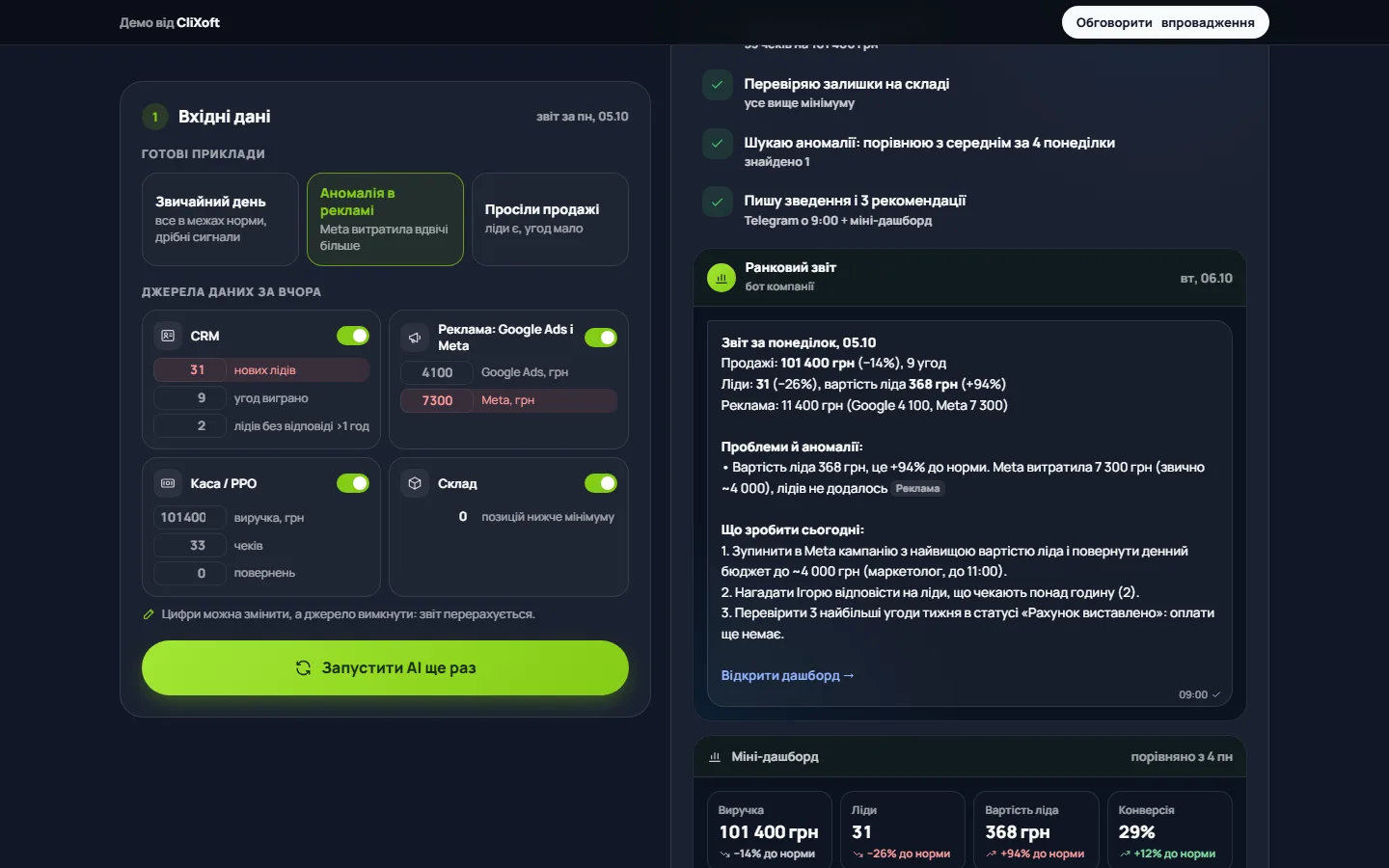The height and width of the screenshot is (868, 1389).
Task: Edit the чеків value 33
Action: pos(190,546)
